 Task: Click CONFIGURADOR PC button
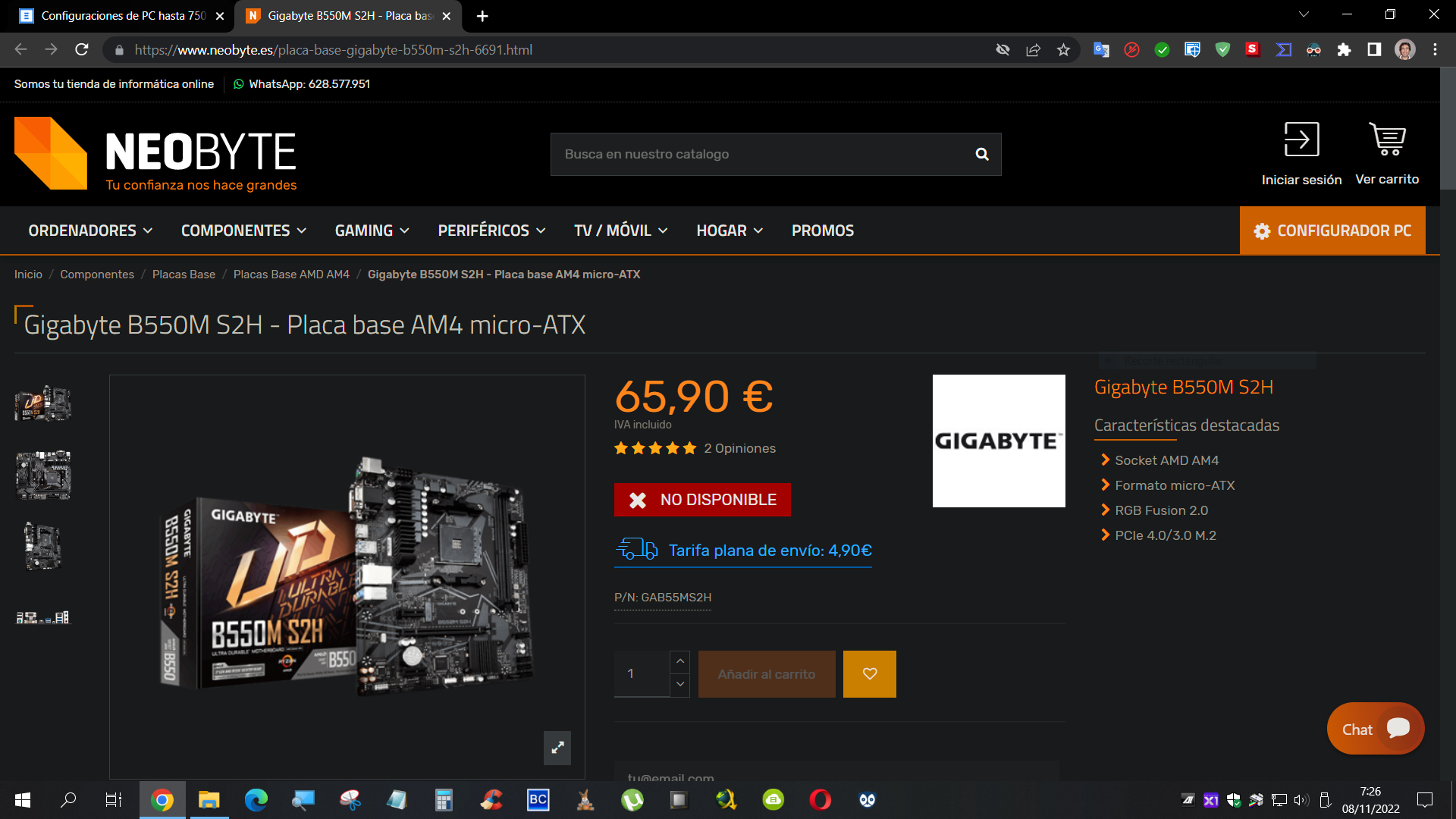[1332, 231]
